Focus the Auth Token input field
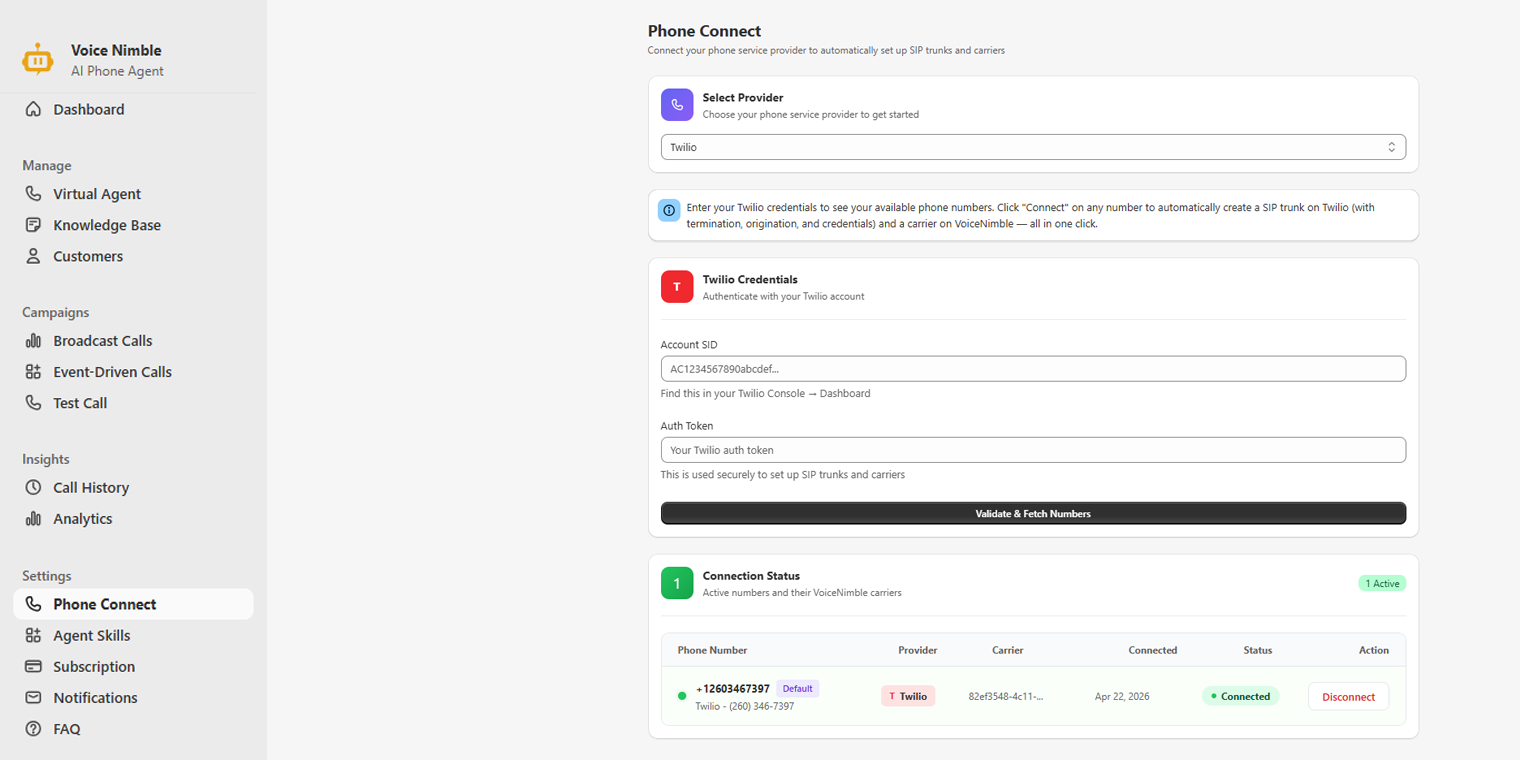Viewport: 1520px width, 760px height. [1033, 450]
